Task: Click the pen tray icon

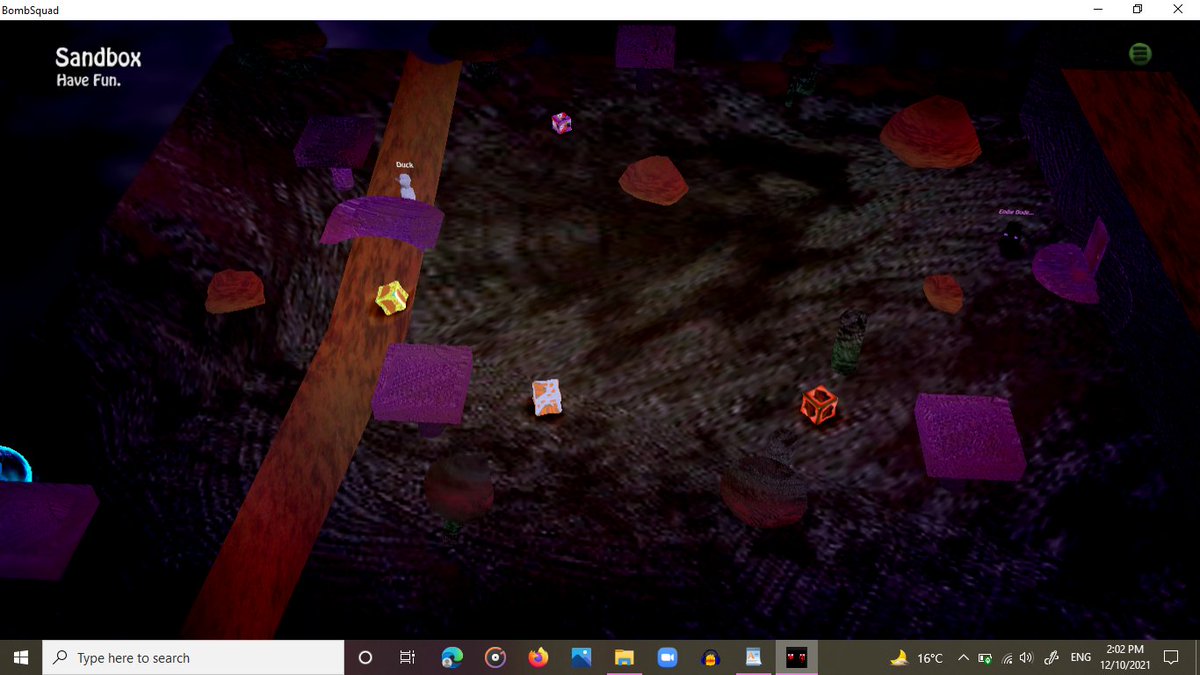Action: [x=1050, y=658]
